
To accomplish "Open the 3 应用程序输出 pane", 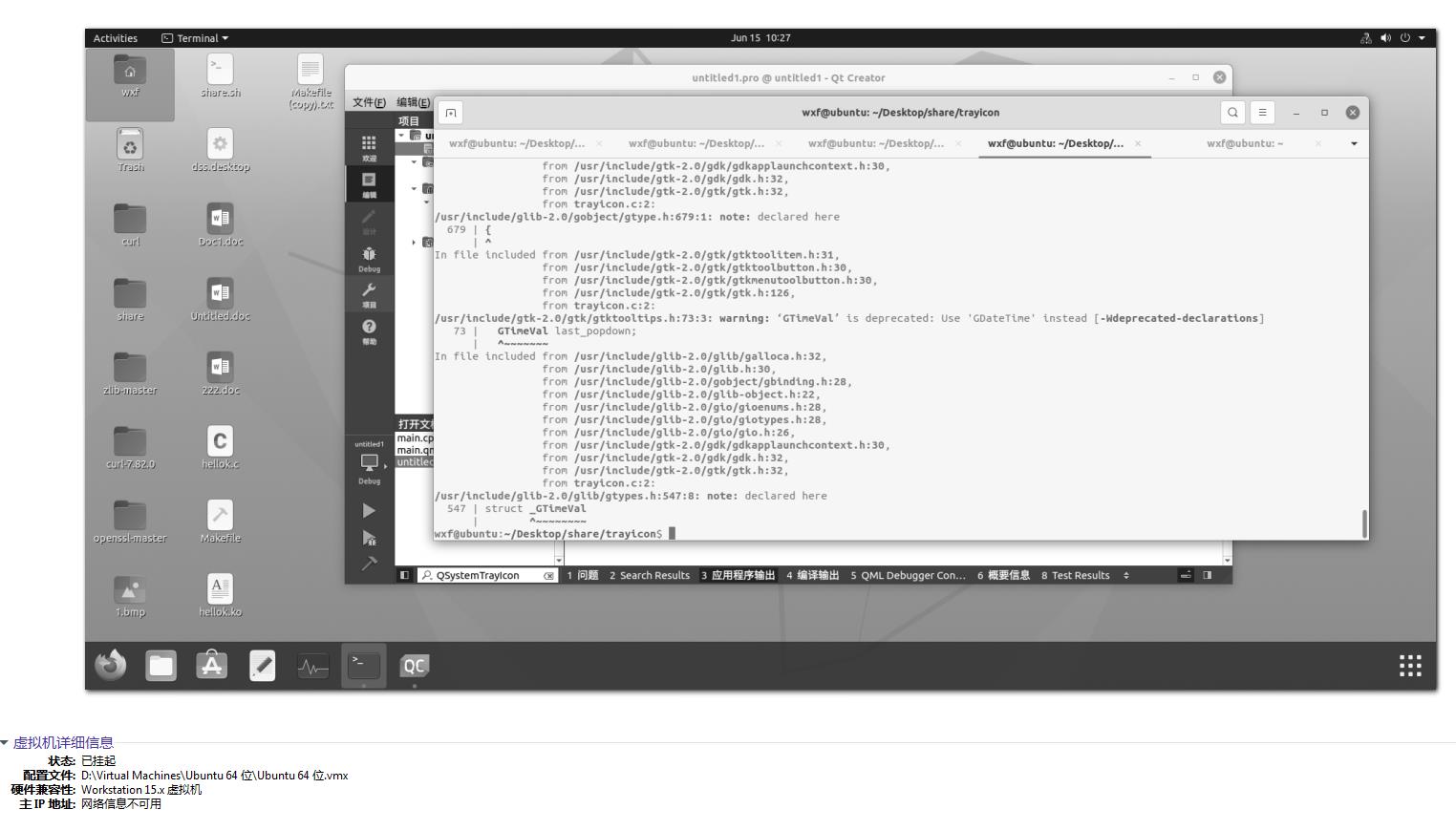I will [x=739, y=575].
